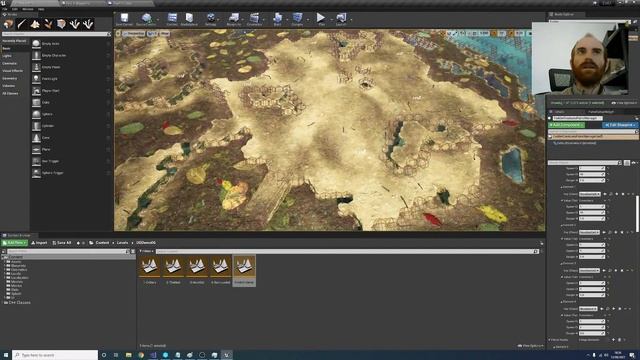Select the Sphere shape icon
640x360 pixels.
(36, 114)
